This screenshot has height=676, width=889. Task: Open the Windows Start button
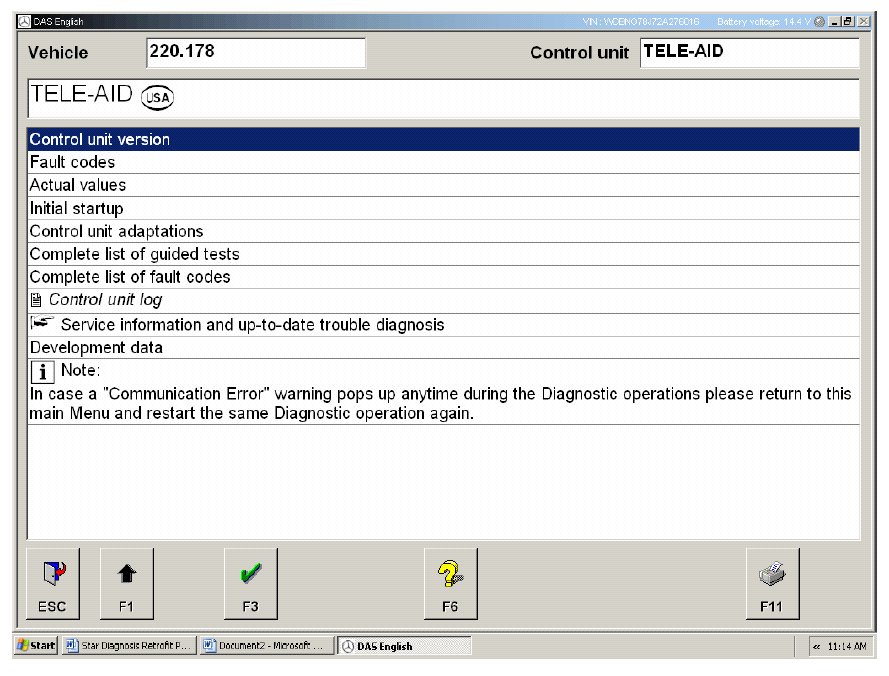35,646
